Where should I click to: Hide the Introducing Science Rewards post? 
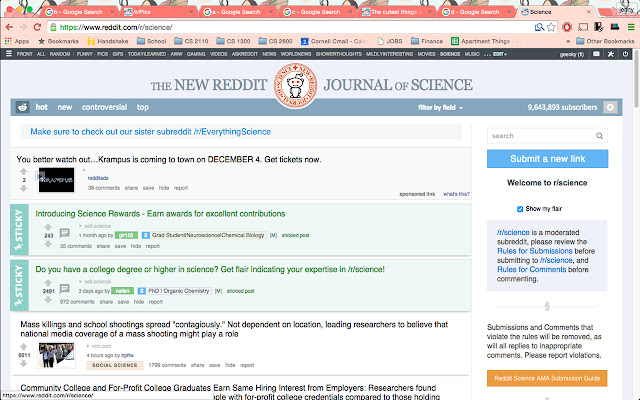tap(136, 246)
